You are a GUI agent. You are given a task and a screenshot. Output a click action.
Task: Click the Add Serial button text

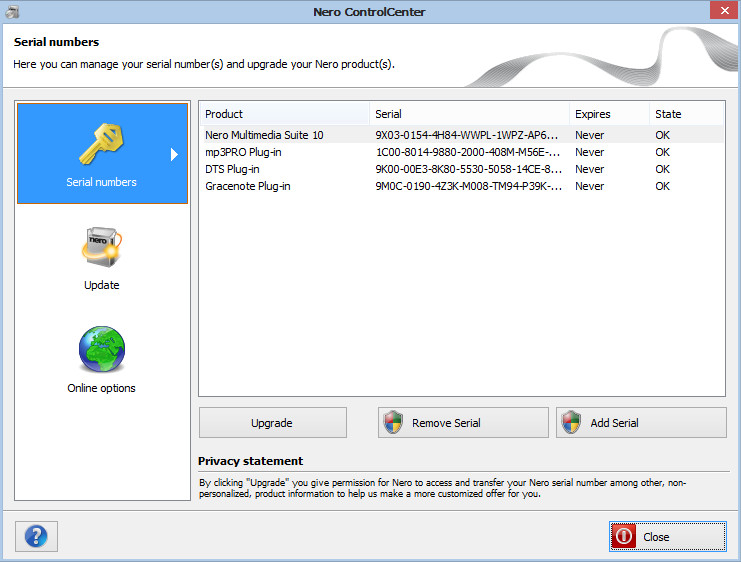point(614,423)
